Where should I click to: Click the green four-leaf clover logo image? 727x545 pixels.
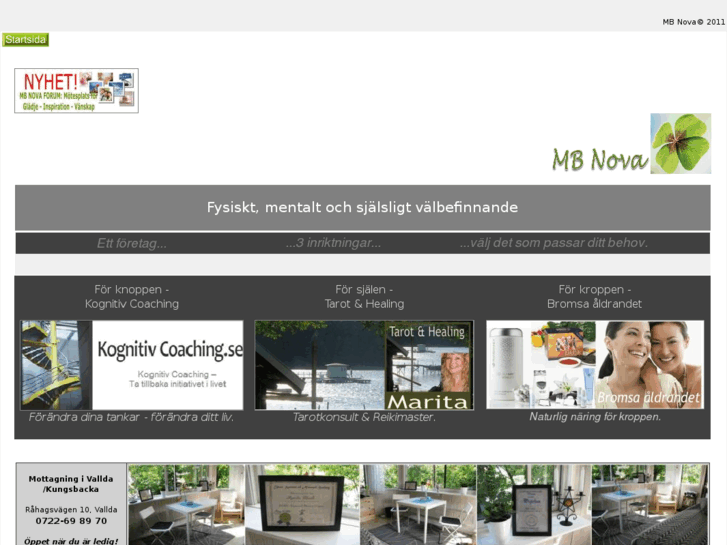pyautogui.click(x=681, y=144)
